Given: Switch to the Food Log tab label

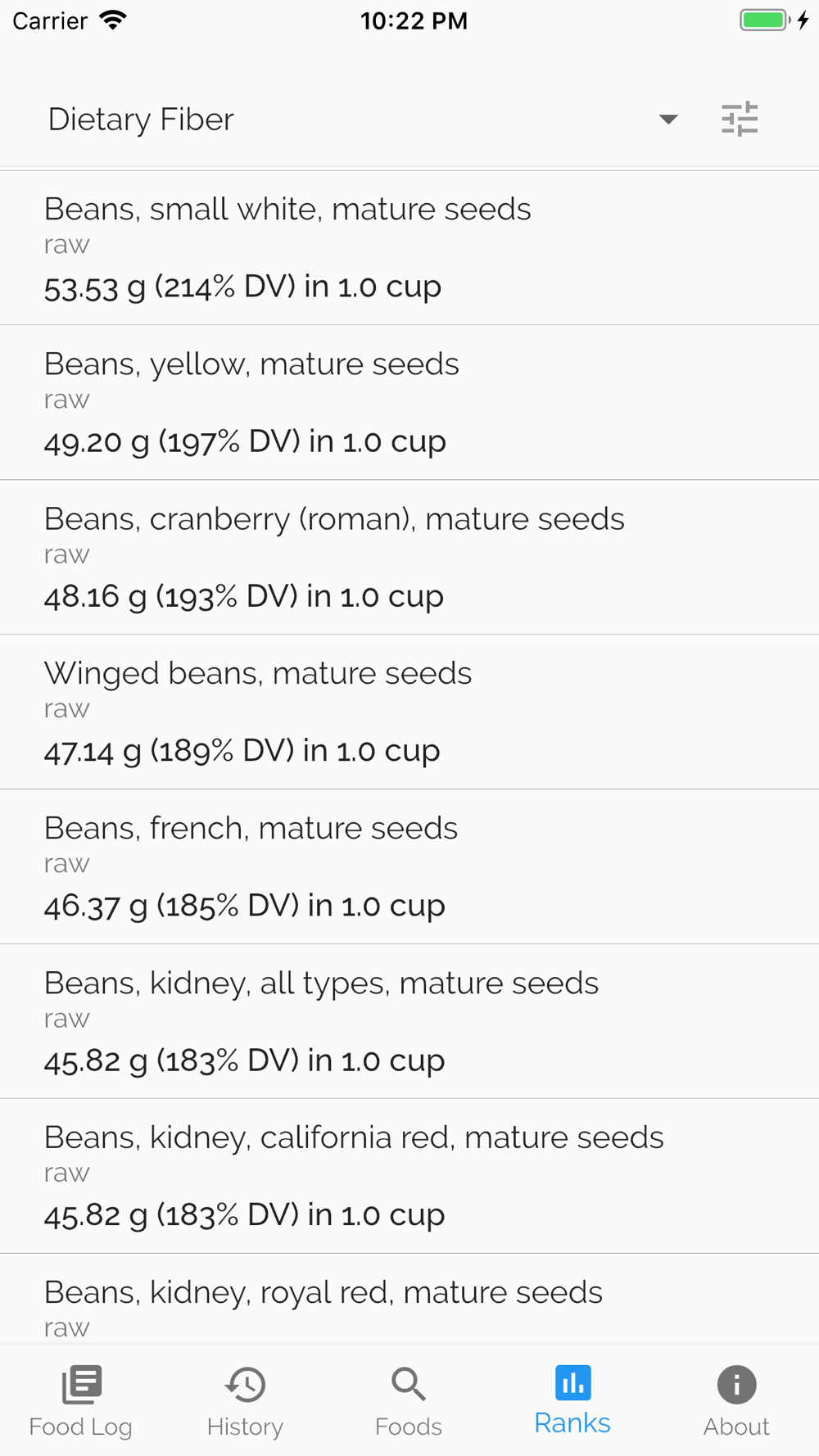Looking at the screenshot, I should tap(80, 1427).
